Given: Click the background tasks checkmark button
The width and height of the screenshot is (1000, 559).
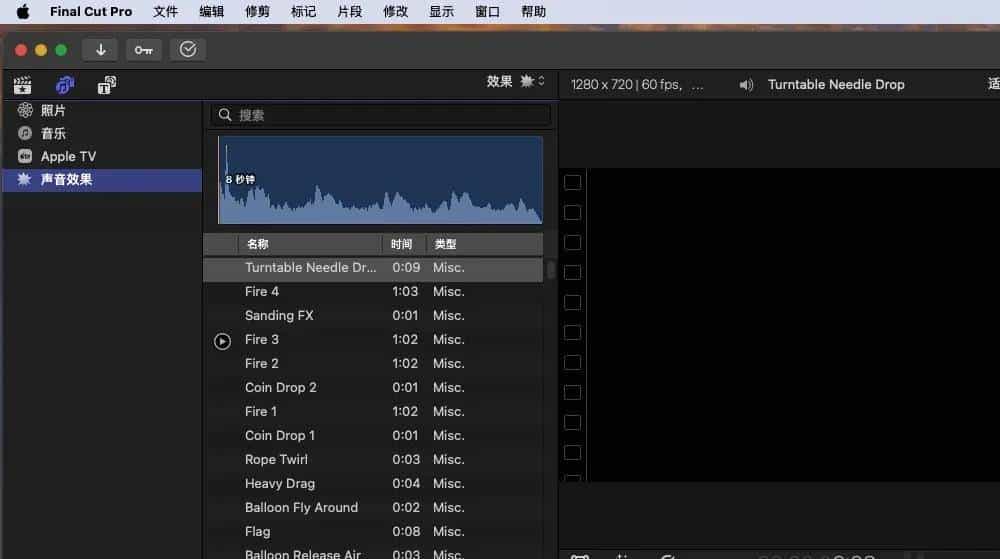Looking at the screenshot, I should click(x=188, y=50).
